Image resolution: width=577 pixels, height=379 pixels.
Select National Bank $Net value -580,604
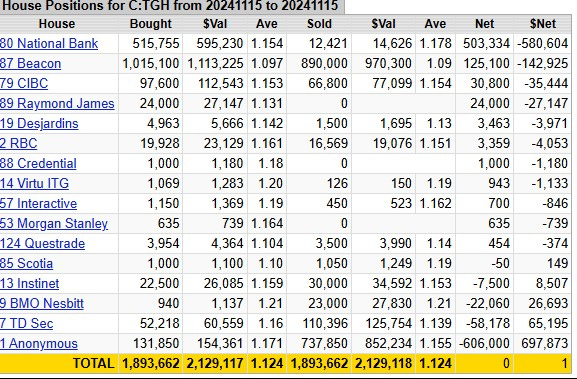(542, 43)
